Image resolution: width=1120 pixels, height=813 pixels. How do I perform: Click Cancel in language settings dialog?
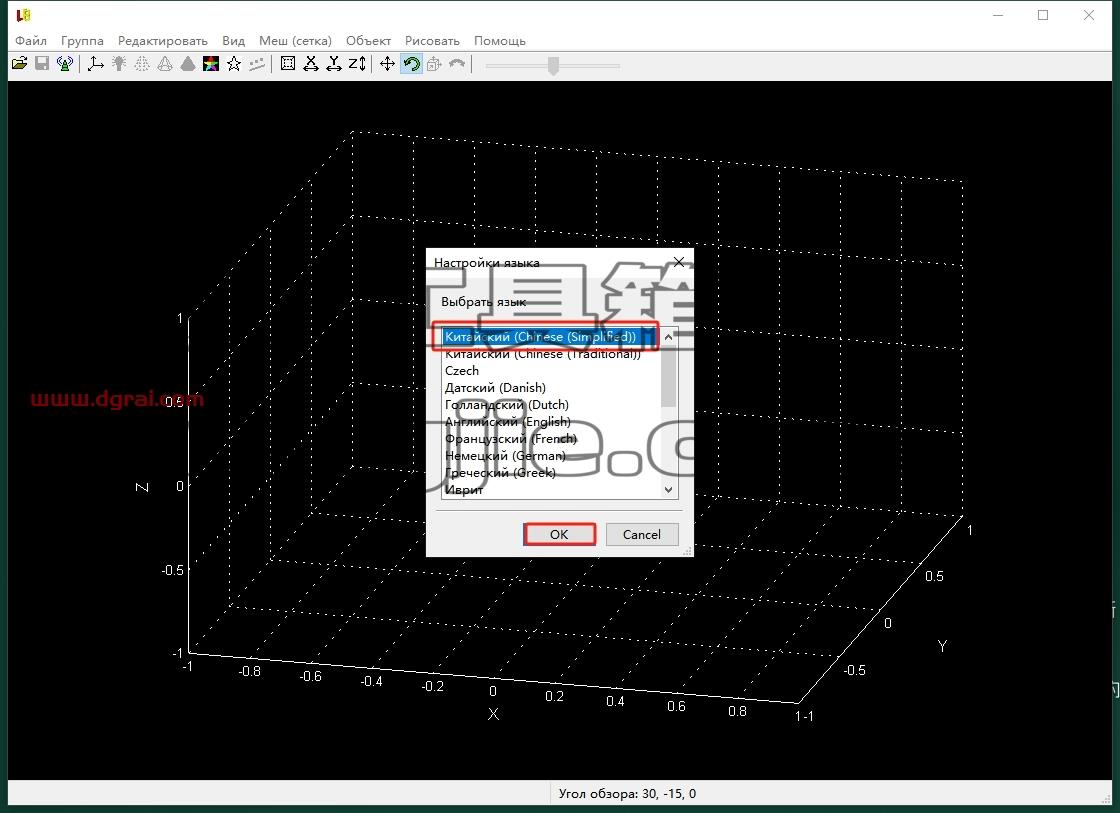coord(642,534)
